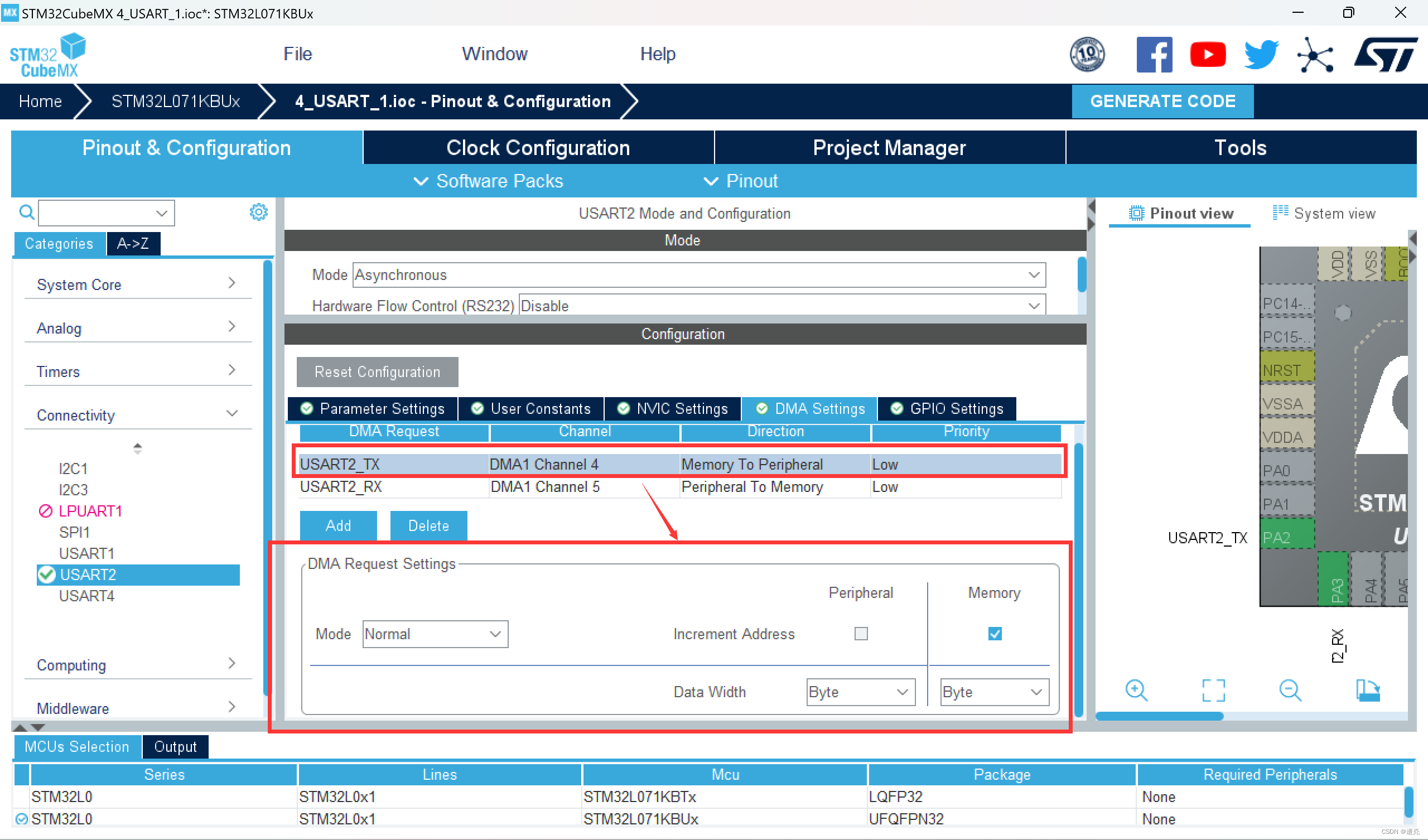This screenshot has width=1428, height=840.
Task: Switch to System view
Action: click(1323, 213)
